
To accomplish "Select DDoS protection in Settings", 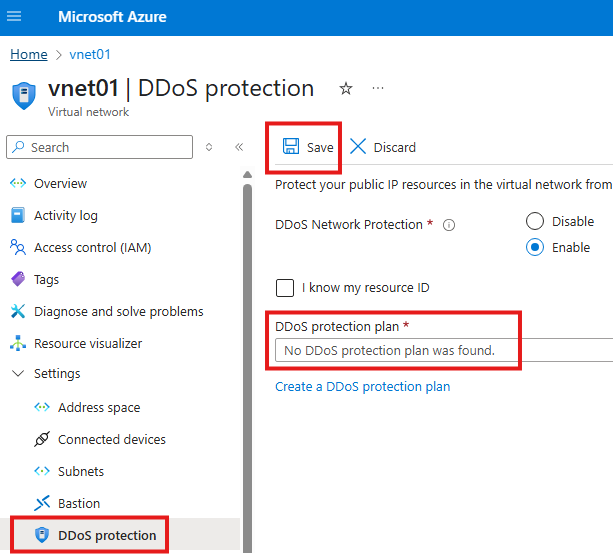I will [x=107, y=535].
